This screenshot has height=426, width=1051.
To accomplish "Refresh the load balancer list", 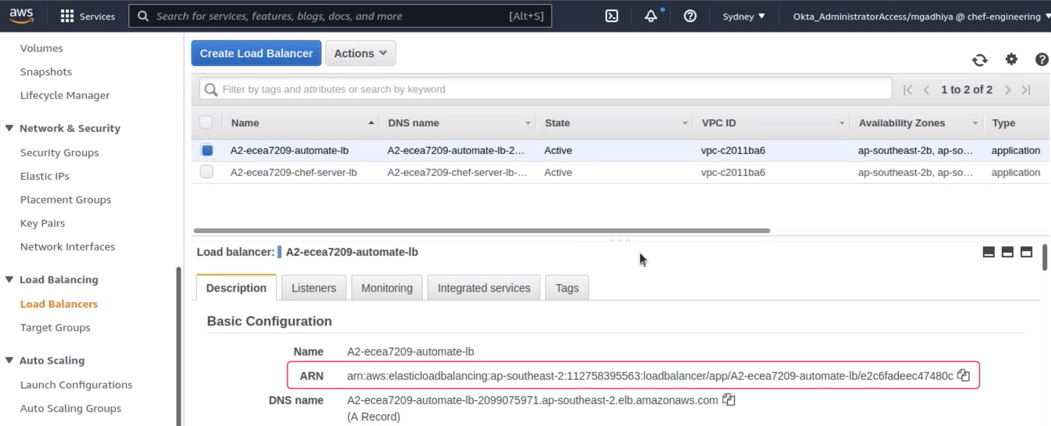I will [x=980, y=60].
